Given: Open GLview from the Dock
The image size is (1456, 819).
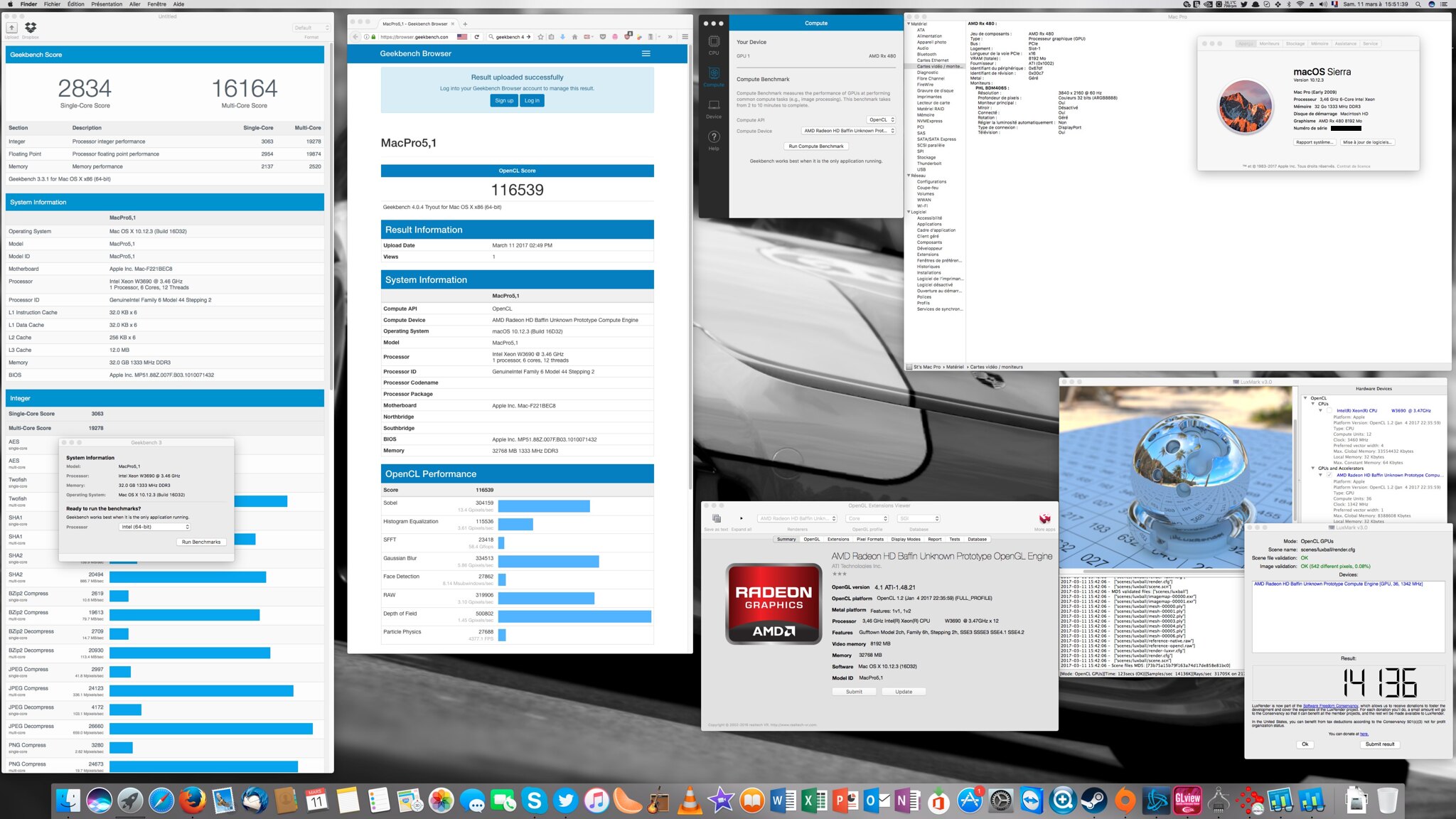Looking at the screenshot, I should (x=1187, y=801).
